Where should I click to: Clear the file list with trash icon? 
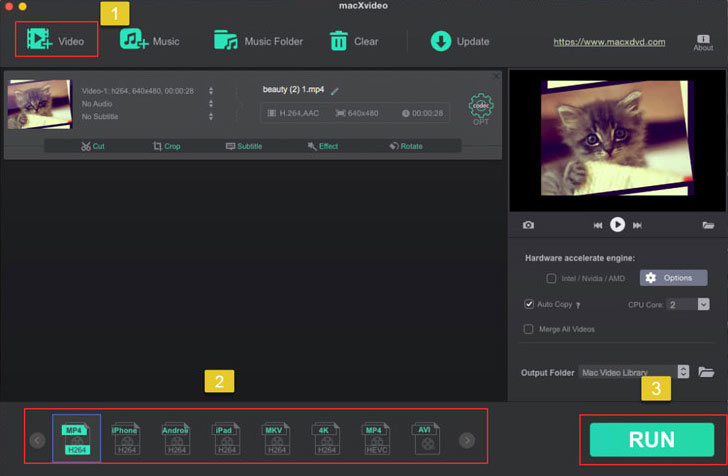coord(354,41)
